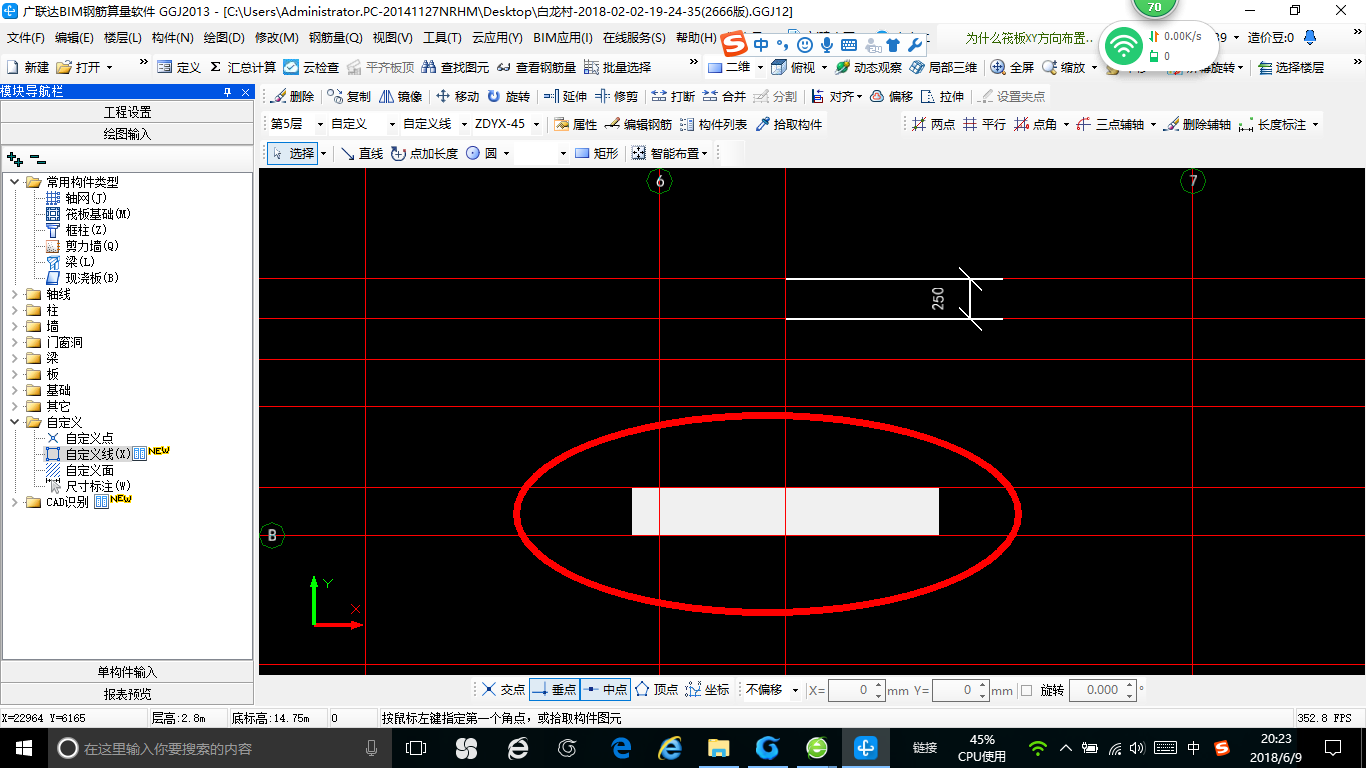Click 两点 two-point auxiliary axis

933,125
